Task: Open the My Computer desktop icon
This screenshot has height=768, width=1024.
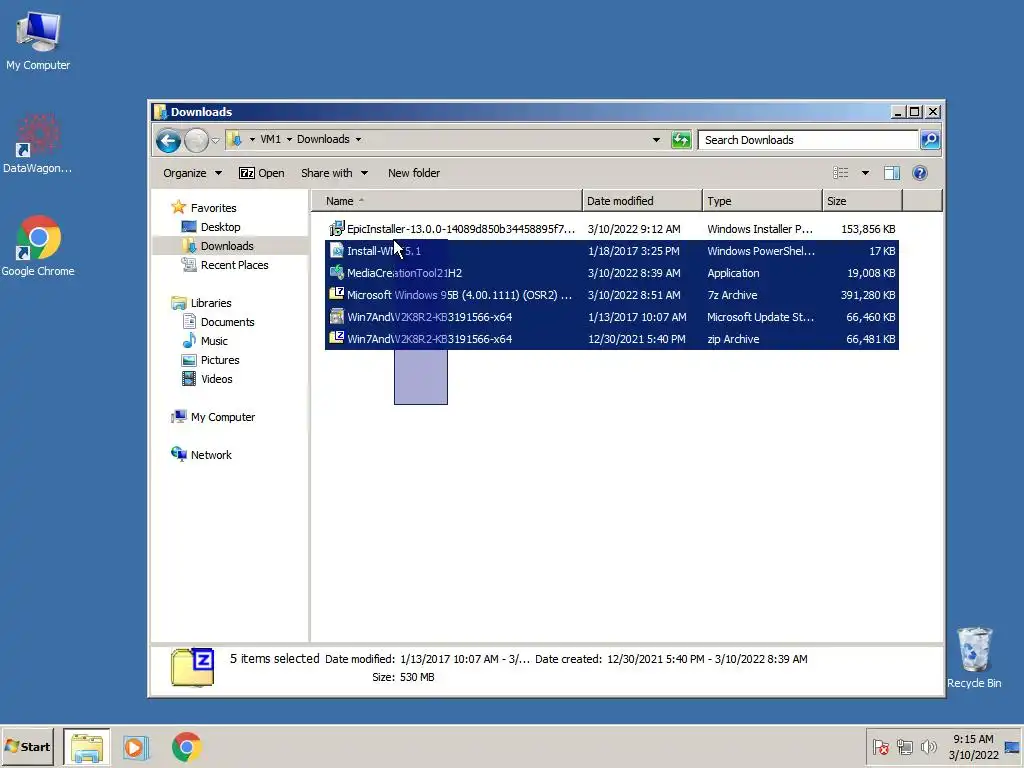Action: (38, 40)
